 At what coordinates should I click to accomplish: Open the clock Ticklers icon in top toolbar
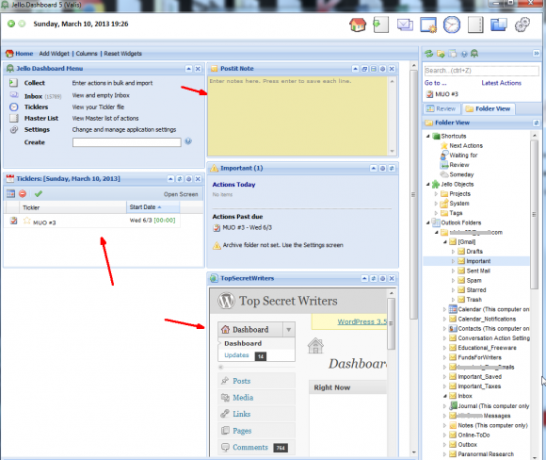pos(451,25)
